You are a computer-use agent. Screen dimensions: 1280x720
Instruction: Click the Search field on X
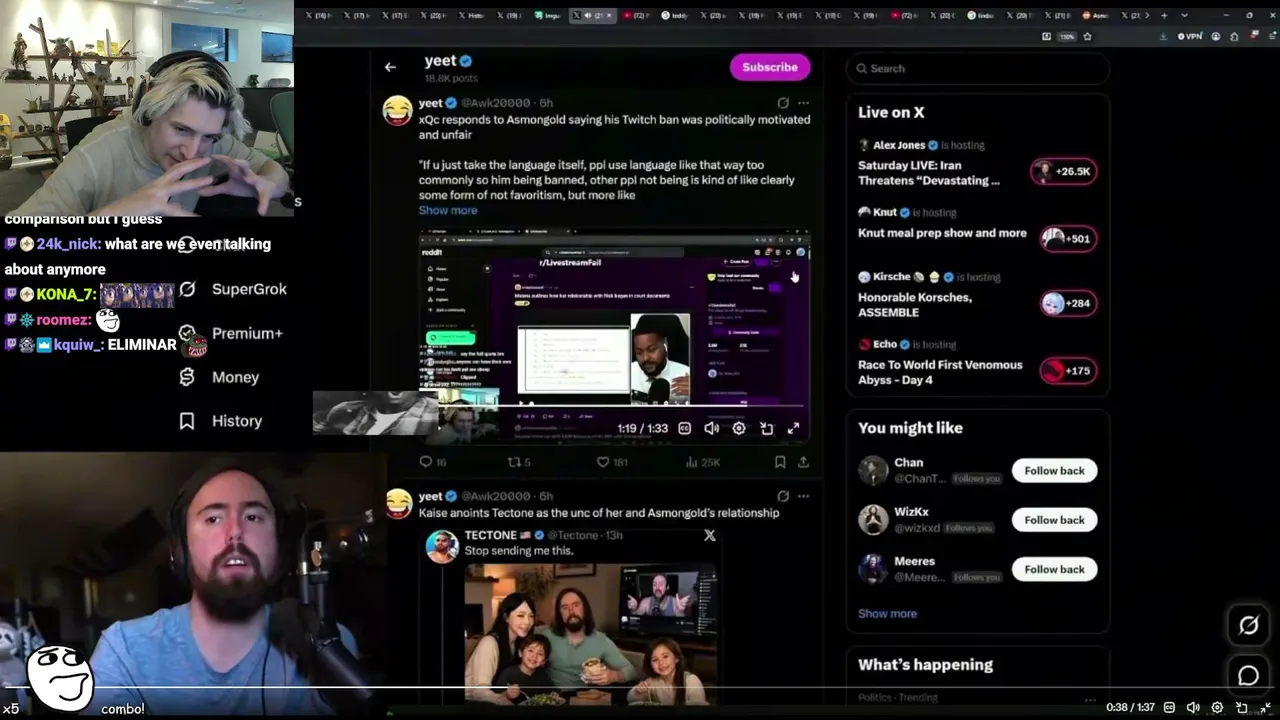(x=978, y=68)
